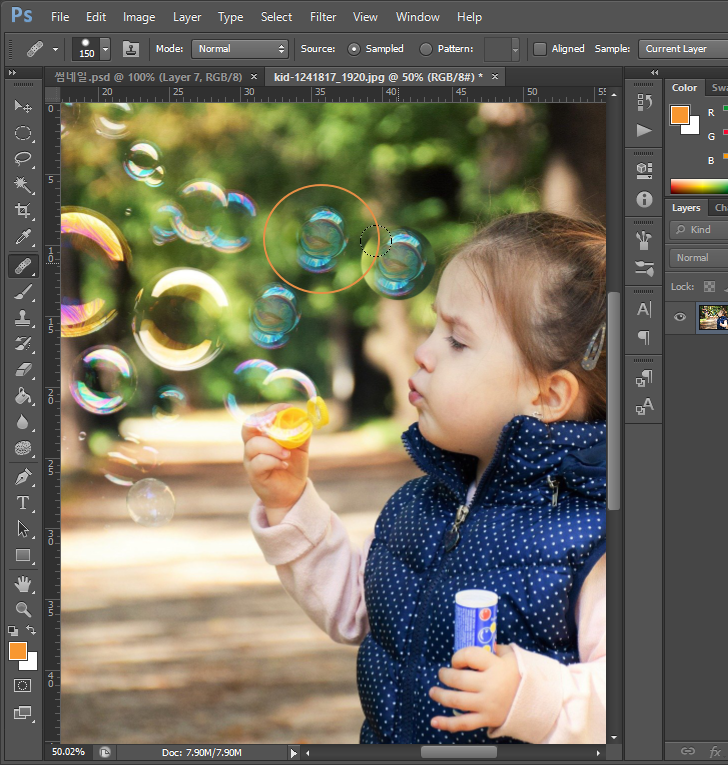Select the Paint Bucket tool
Viewport: 728px width, 765px height.
click(x=22, y=396)
